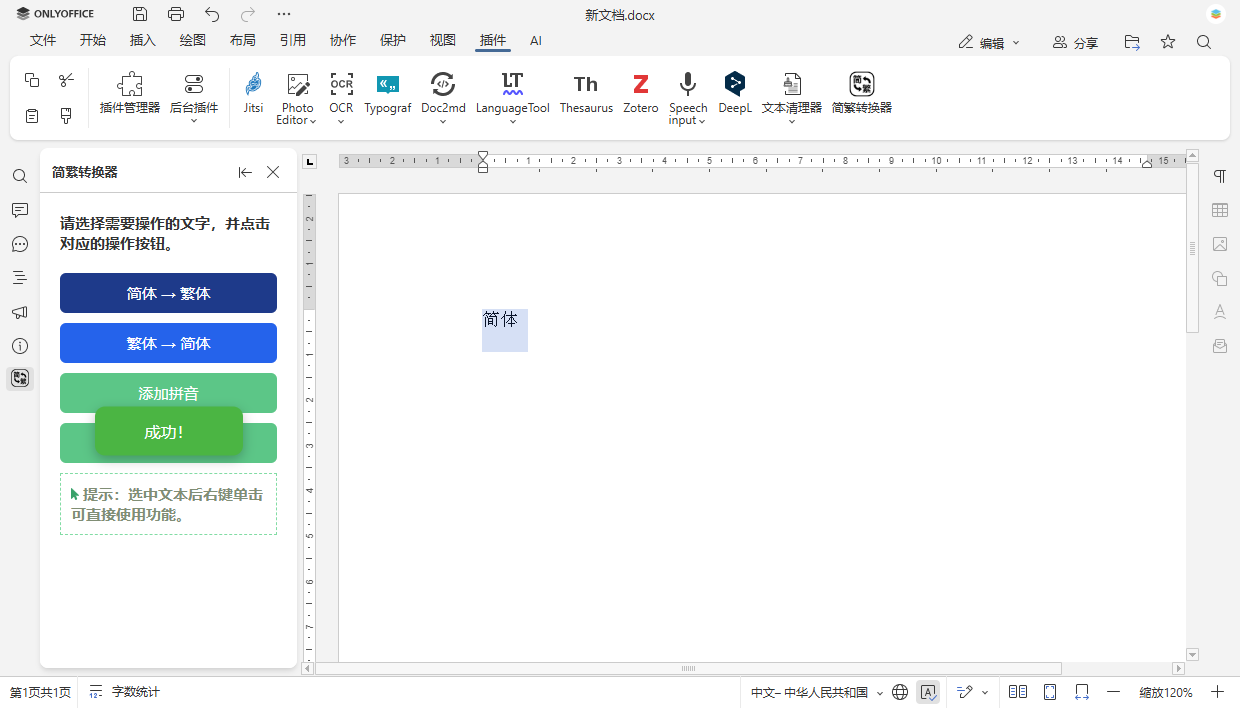Screen dimensions: 1240x708
Task: Toggle nonprinting characters paragraph mark
Action: 1219,176
